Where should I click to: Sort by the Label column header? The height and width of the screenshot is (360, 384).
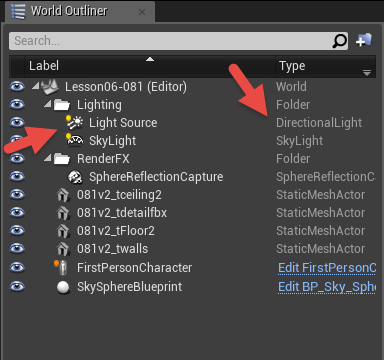150,66
